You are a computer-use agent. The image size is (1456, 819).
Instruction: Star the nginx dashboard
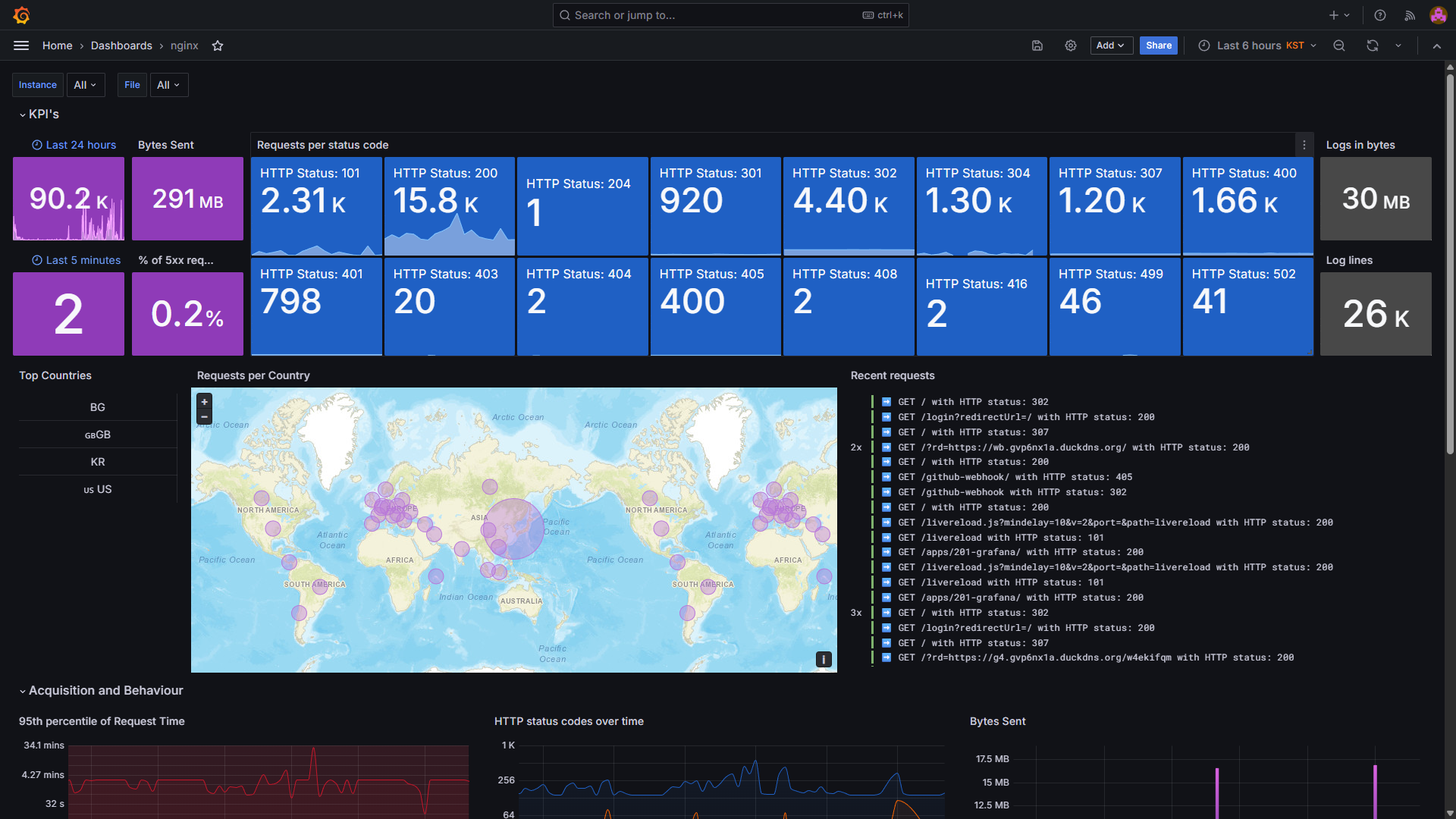pos(218,45)
